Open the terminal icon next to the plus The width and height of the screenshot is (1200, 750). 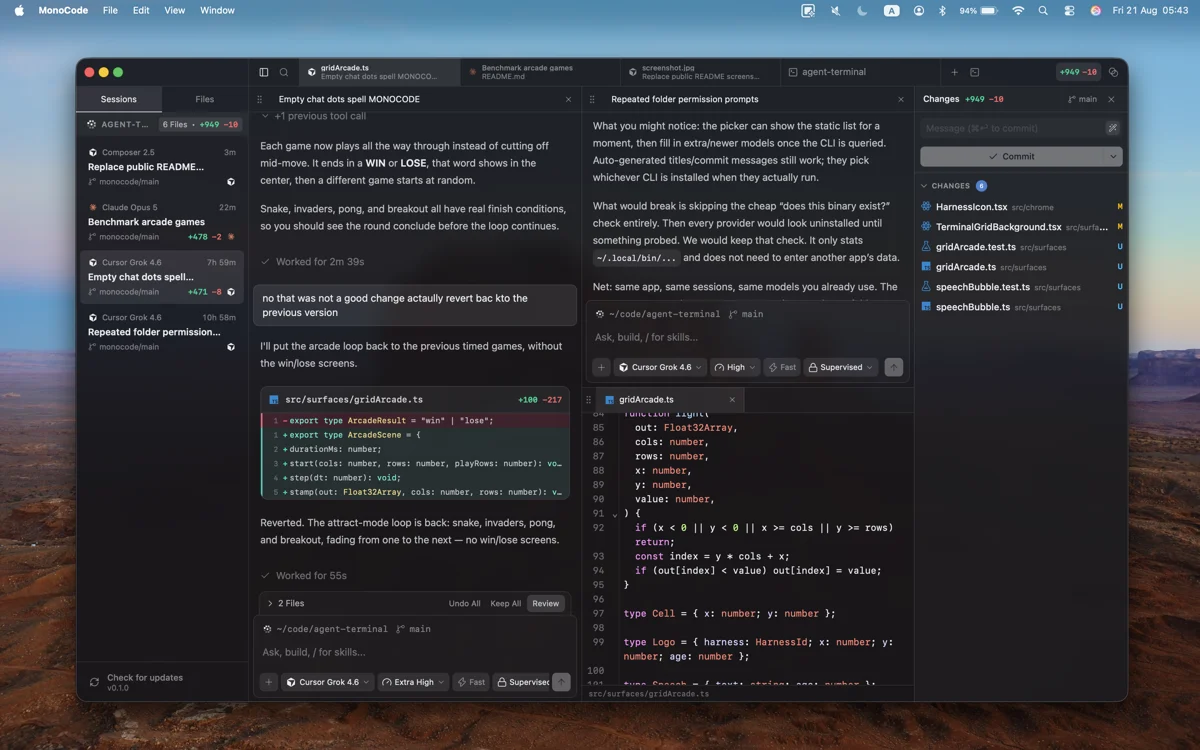pyautogui.click(x=975, y=72)
